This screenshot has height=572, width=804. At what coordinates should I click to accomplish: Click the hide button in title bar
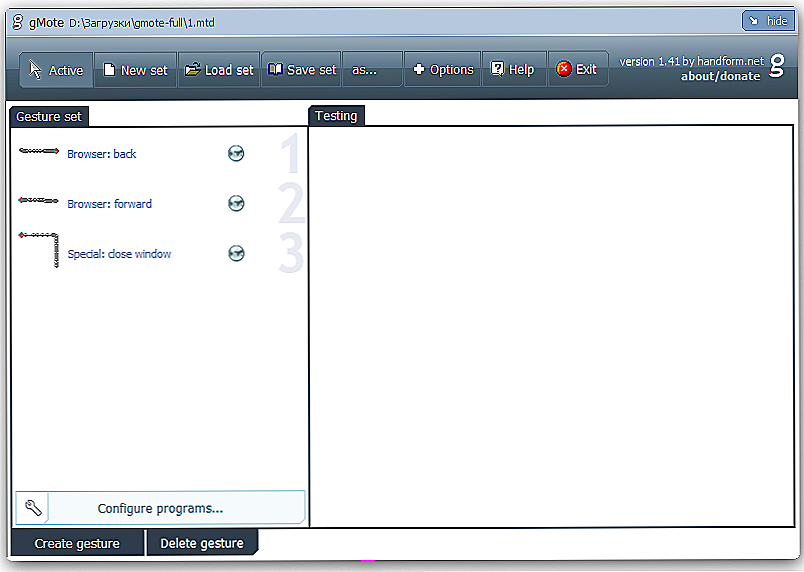click(768, 21)
